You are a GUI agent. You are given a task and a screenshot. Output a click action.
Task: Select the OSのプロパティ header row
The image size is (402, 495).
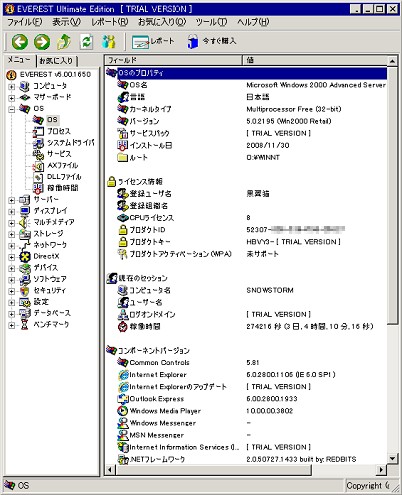(x=246, y=73)
